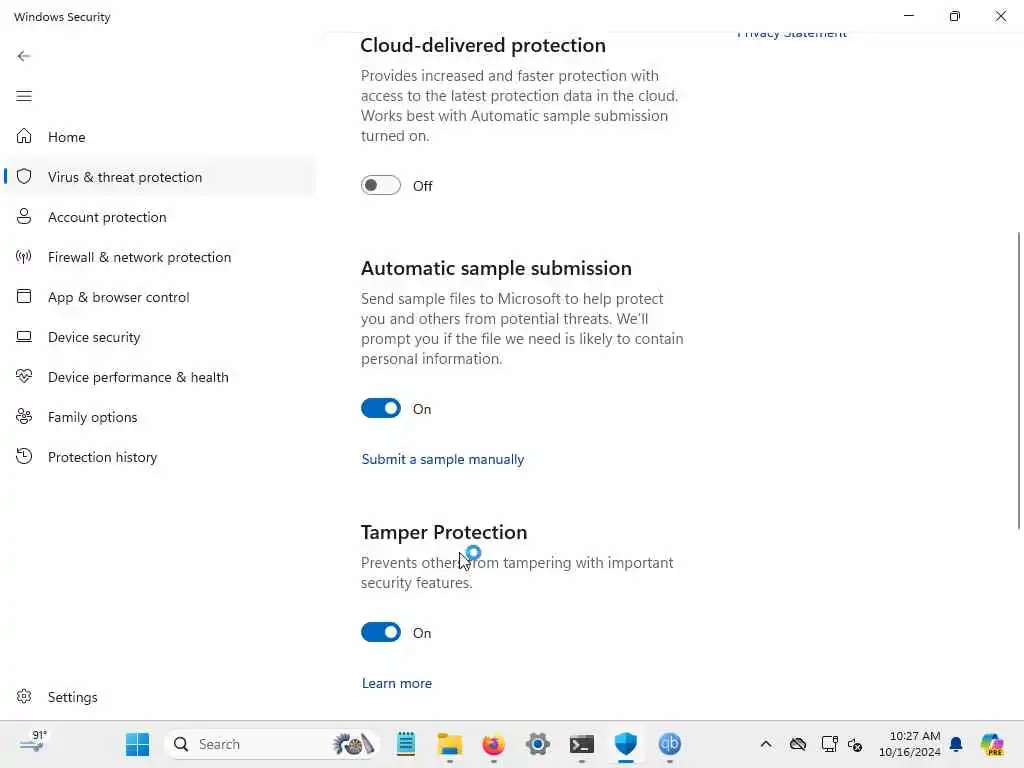
Task: Click the people icon for Family options
Action: point(24,416)
